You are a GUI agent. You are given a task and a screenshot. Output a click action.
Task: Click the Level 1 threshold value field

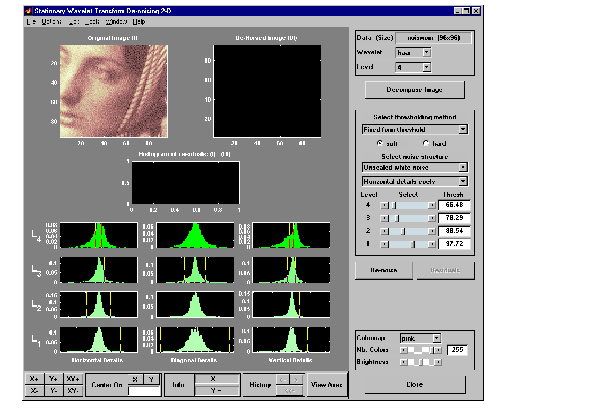pyautogui.click(x=456, y=243)
